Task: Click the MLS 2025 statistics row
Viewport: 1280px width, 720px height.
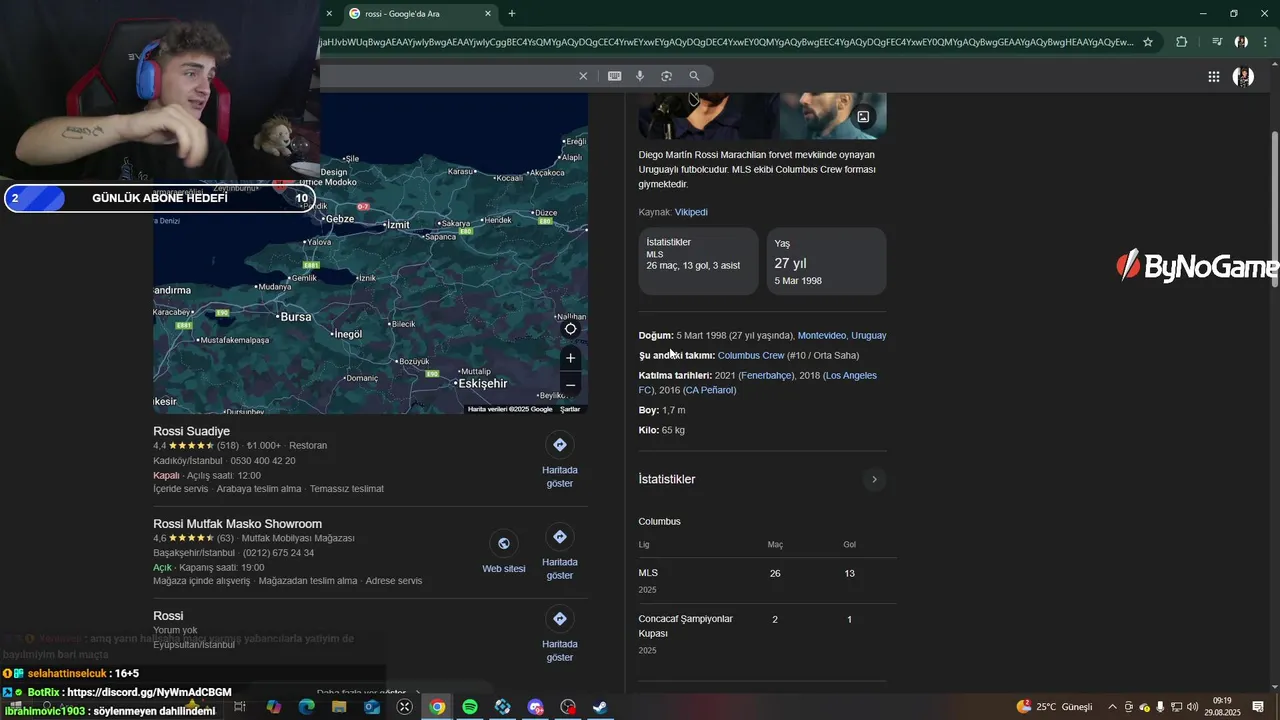Action: 767,580
